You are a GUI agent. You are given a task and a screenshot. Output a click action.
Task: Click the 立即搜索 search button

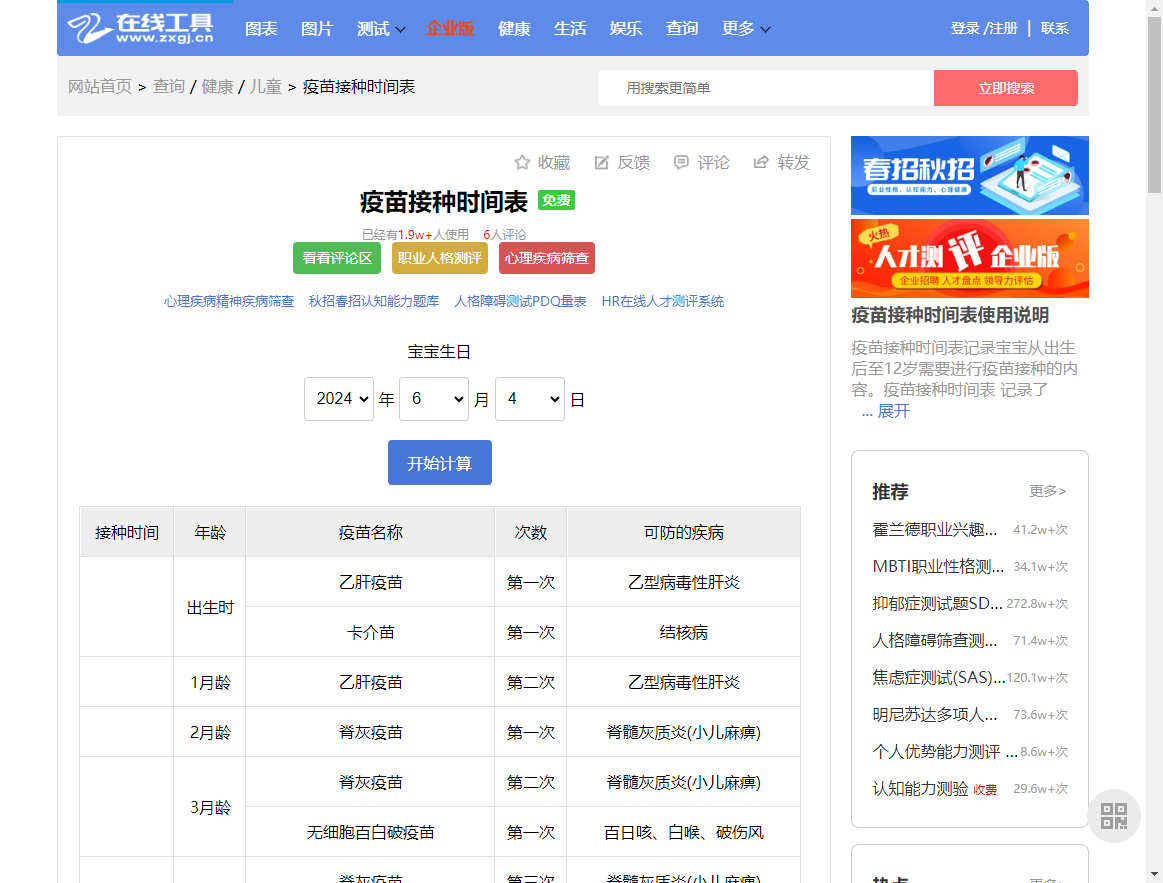(x=1006, y=88)
